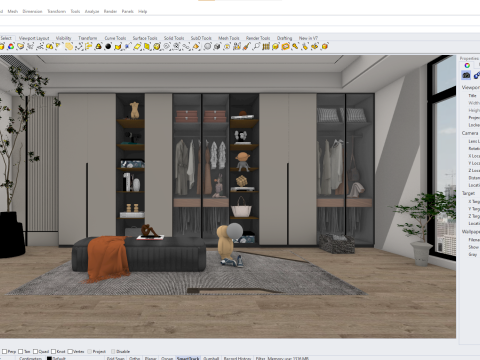Switch to the Solid Tools toolbar tab
Viewport: 480px width, 360px height.
(174, 38)
